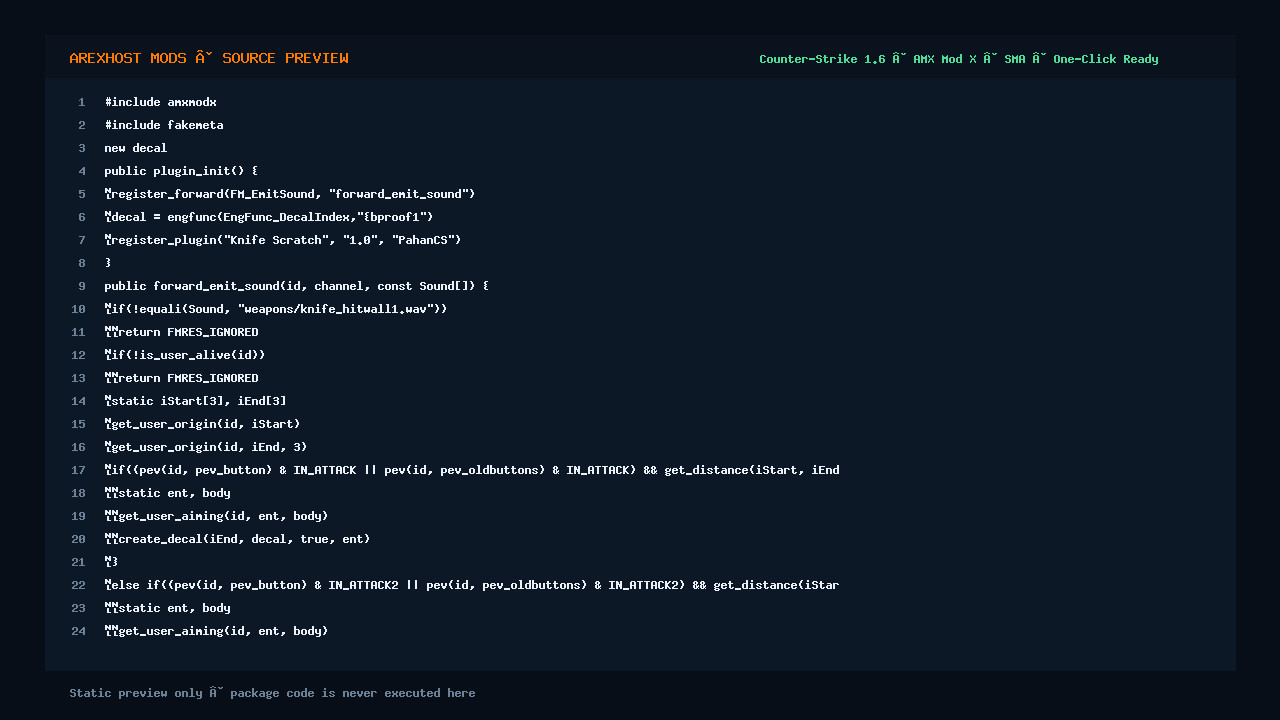Click the 'create_decal(iEnd, decal, true, ent)' line
Viewport: 1280px width, 720px height.
tap(237, 539)
